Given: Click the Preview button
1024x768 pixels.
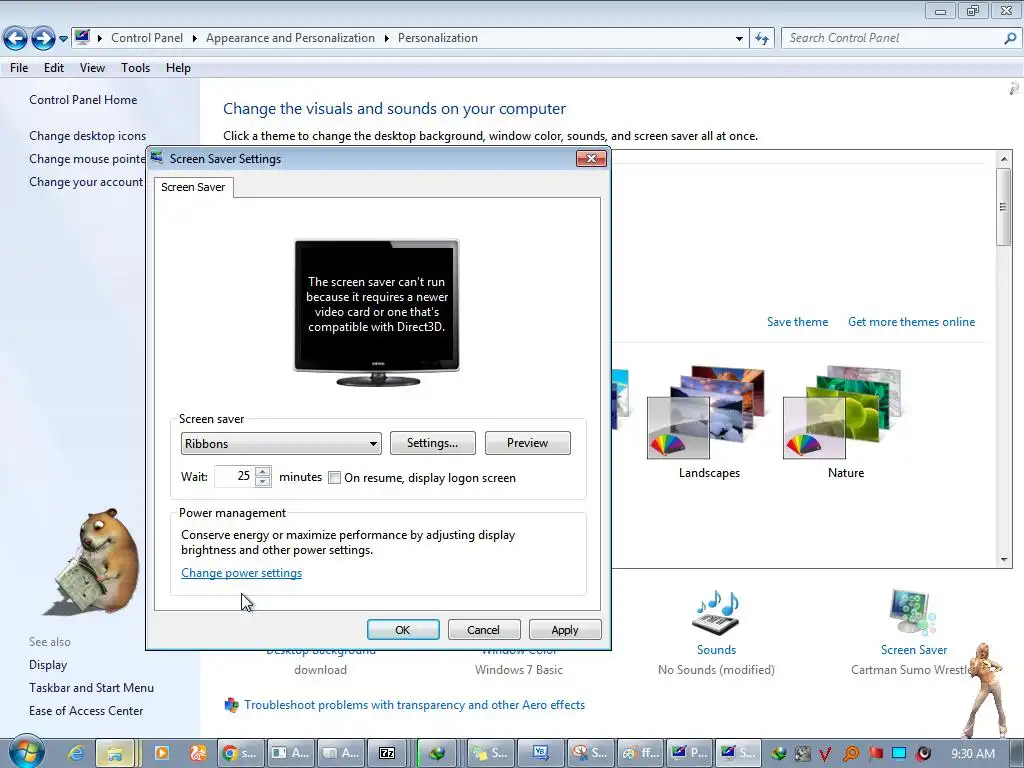Looking at the screenshot, I should click(528, 443).
